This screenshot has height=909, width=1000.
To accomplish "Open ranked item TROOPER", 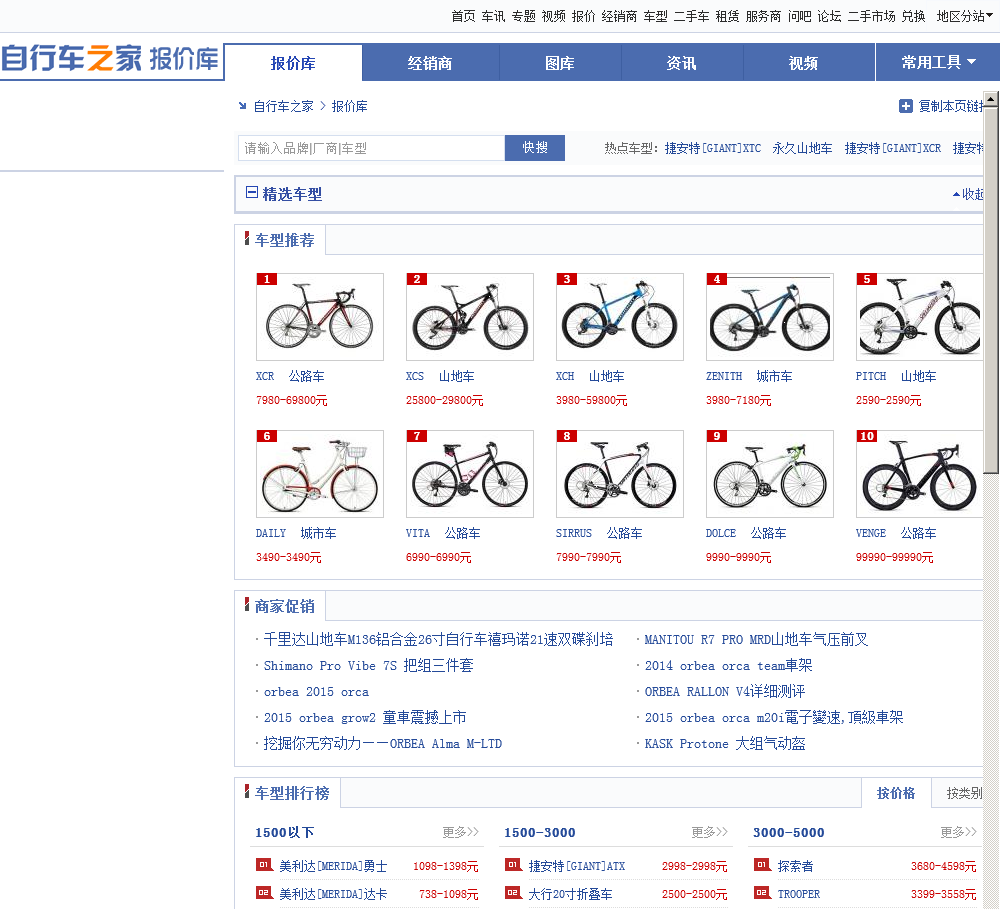I will pyautogui.click(x=798, y=894).
